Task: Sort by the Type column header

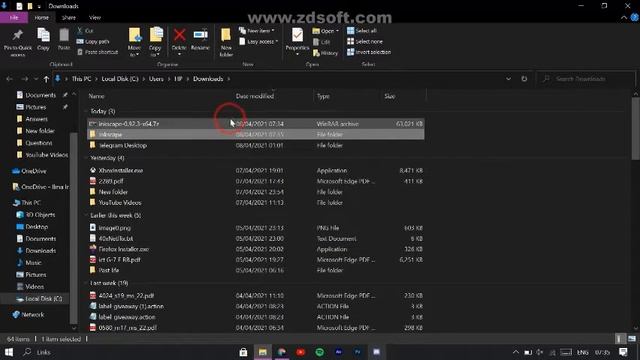Action: 323,96
